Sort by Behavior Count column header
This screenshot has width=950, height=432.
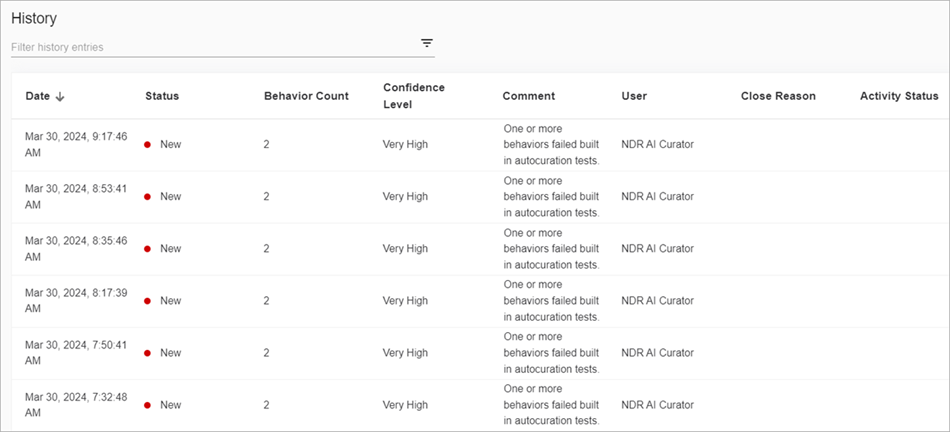[x=306, y=96]
